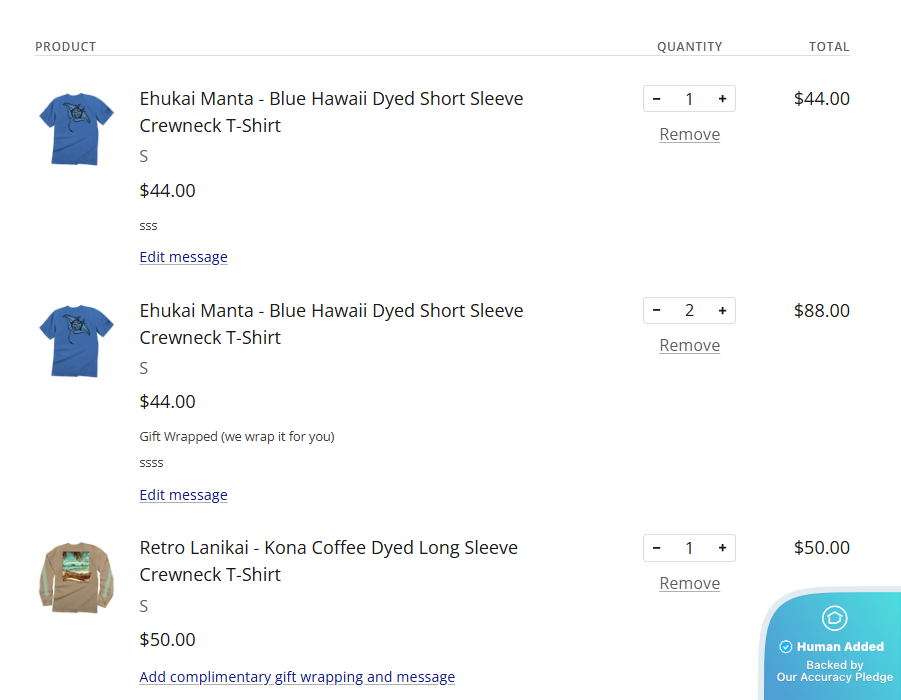Open blue shirt thumbnail for quantity-1 Ehukai Manta

tap(77, 129)
